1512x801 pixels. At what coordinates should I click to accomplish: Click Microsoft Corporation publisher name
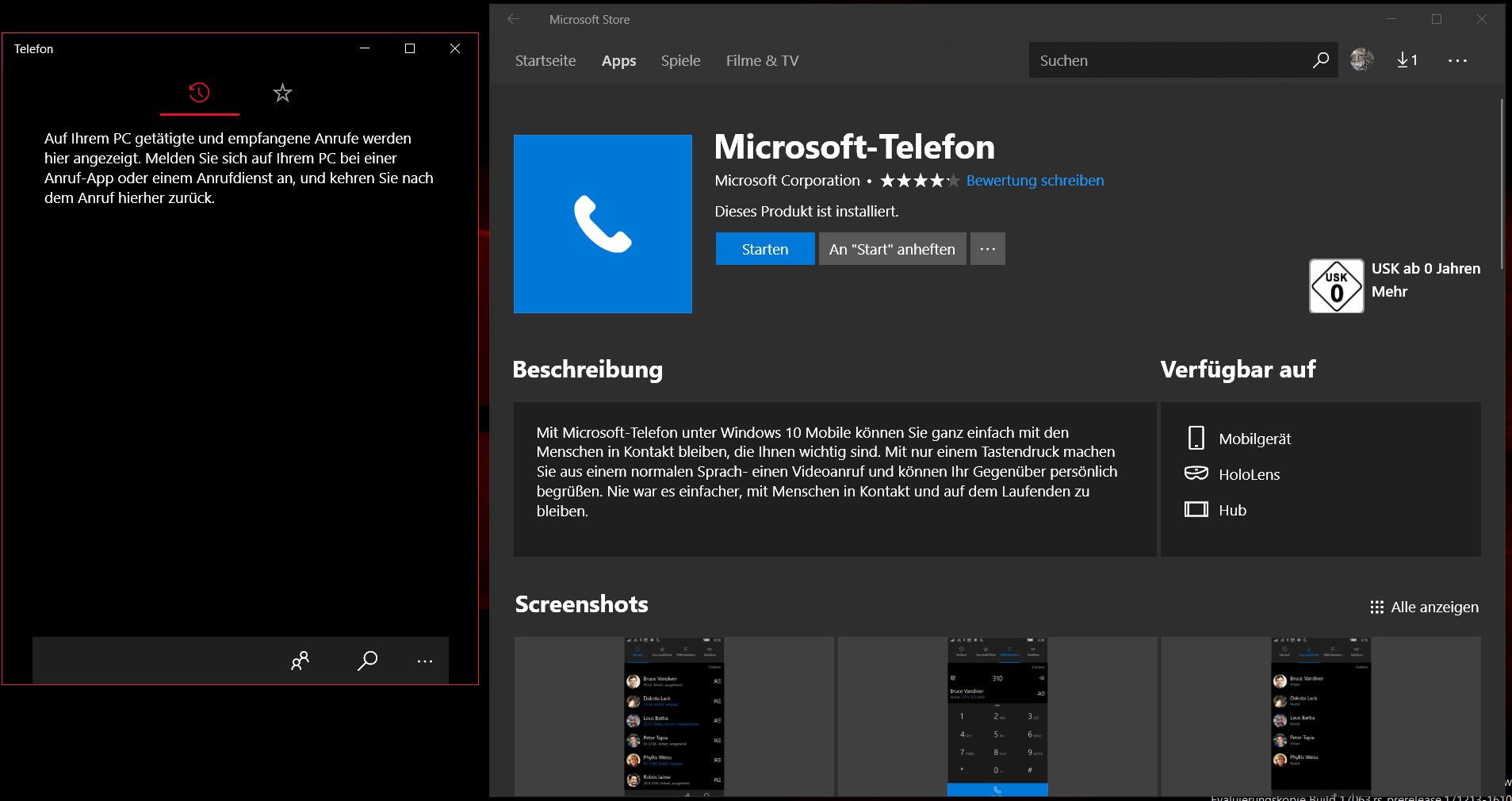[x=787, y=180]
